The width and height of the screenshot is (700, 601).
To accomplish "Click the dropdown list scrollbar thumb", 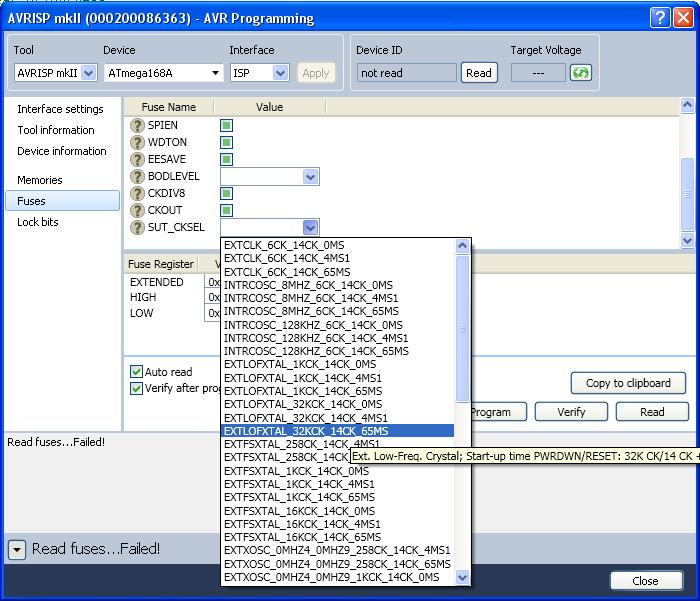I will point(462,329).
